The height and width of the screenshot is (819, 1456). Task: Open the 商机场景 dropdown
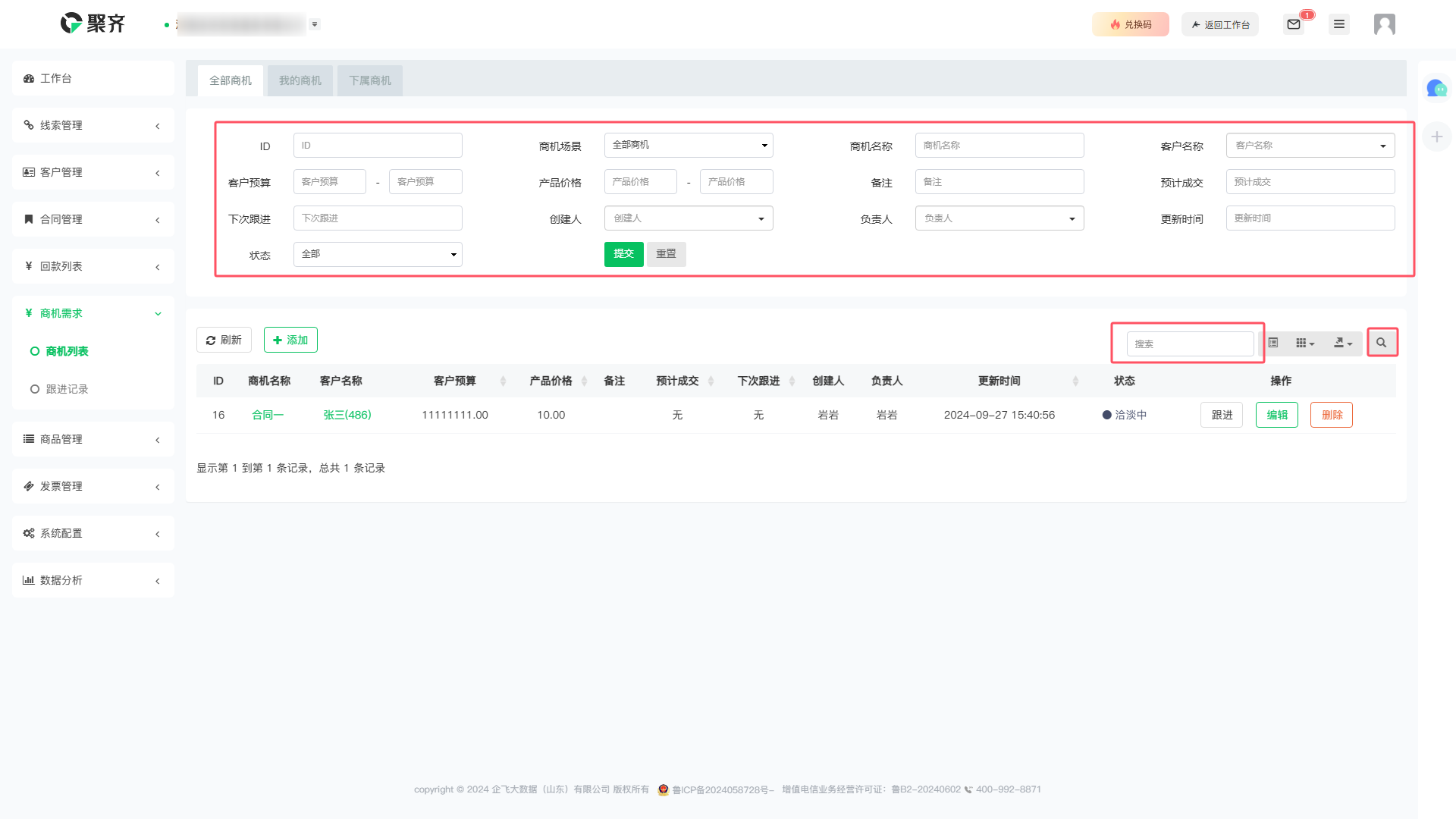tap(689, 145)
